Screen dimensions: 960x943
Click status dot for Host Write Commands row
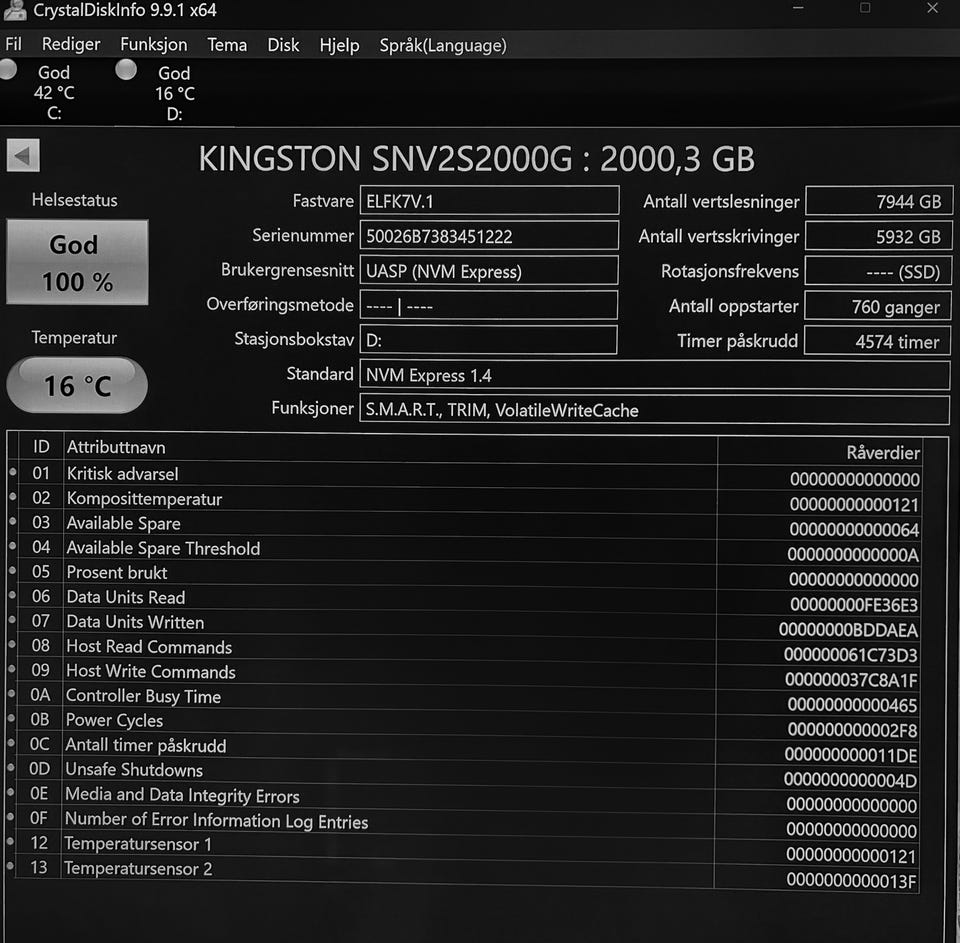pos(12,669)
